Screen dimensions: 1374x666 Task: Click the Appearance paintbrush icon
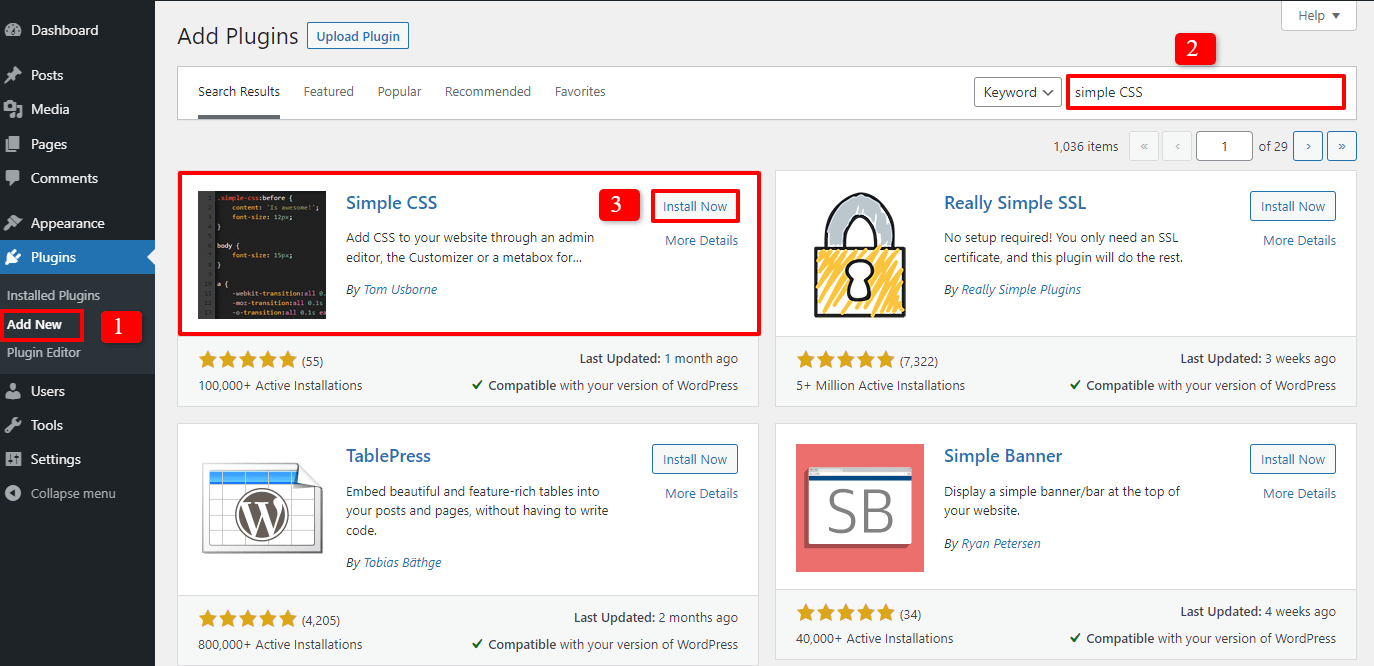pyautogui.click(x=13, y=223)
